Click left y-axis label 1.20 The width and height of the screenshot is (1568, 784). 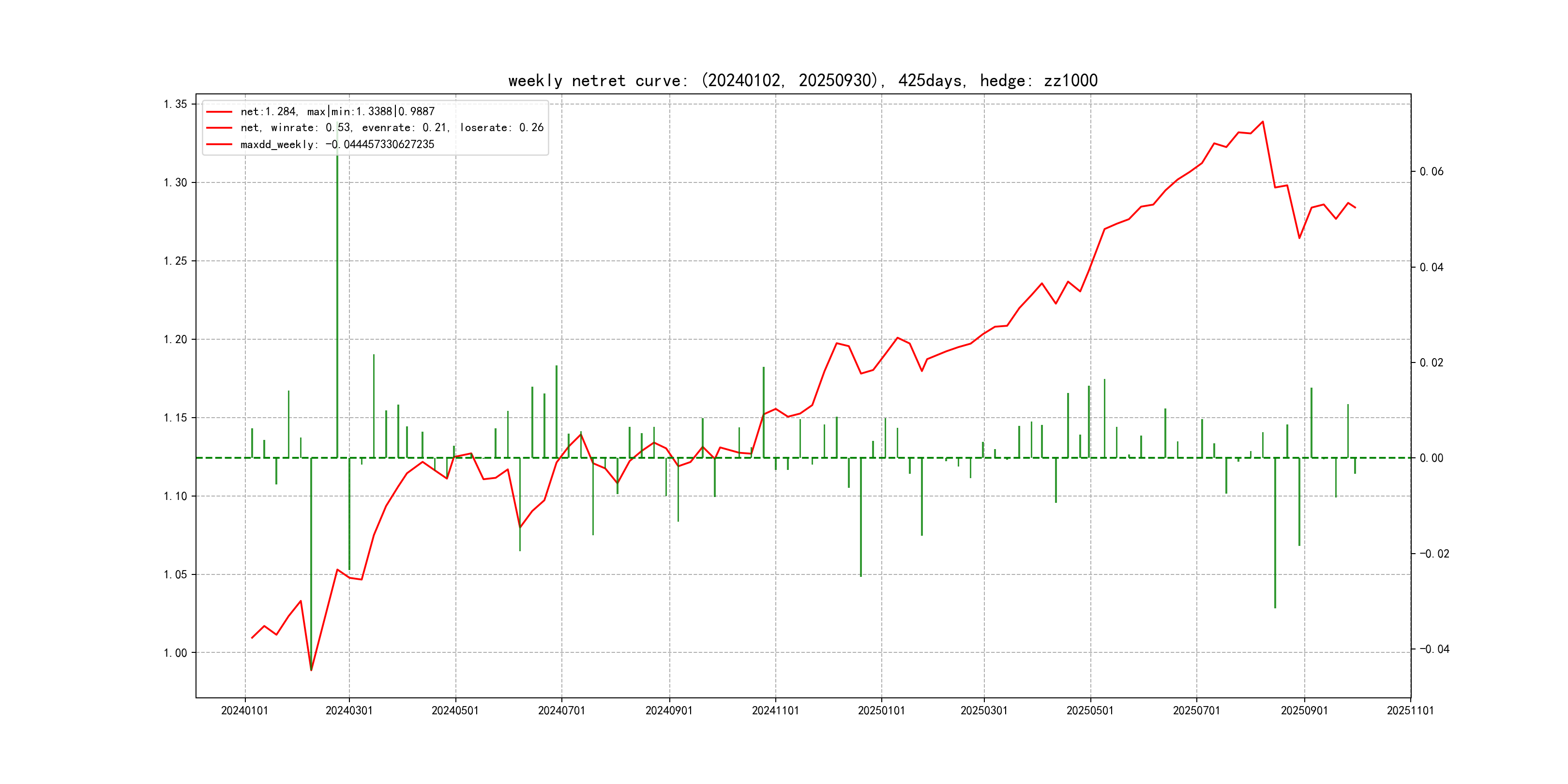click(175, 339)
